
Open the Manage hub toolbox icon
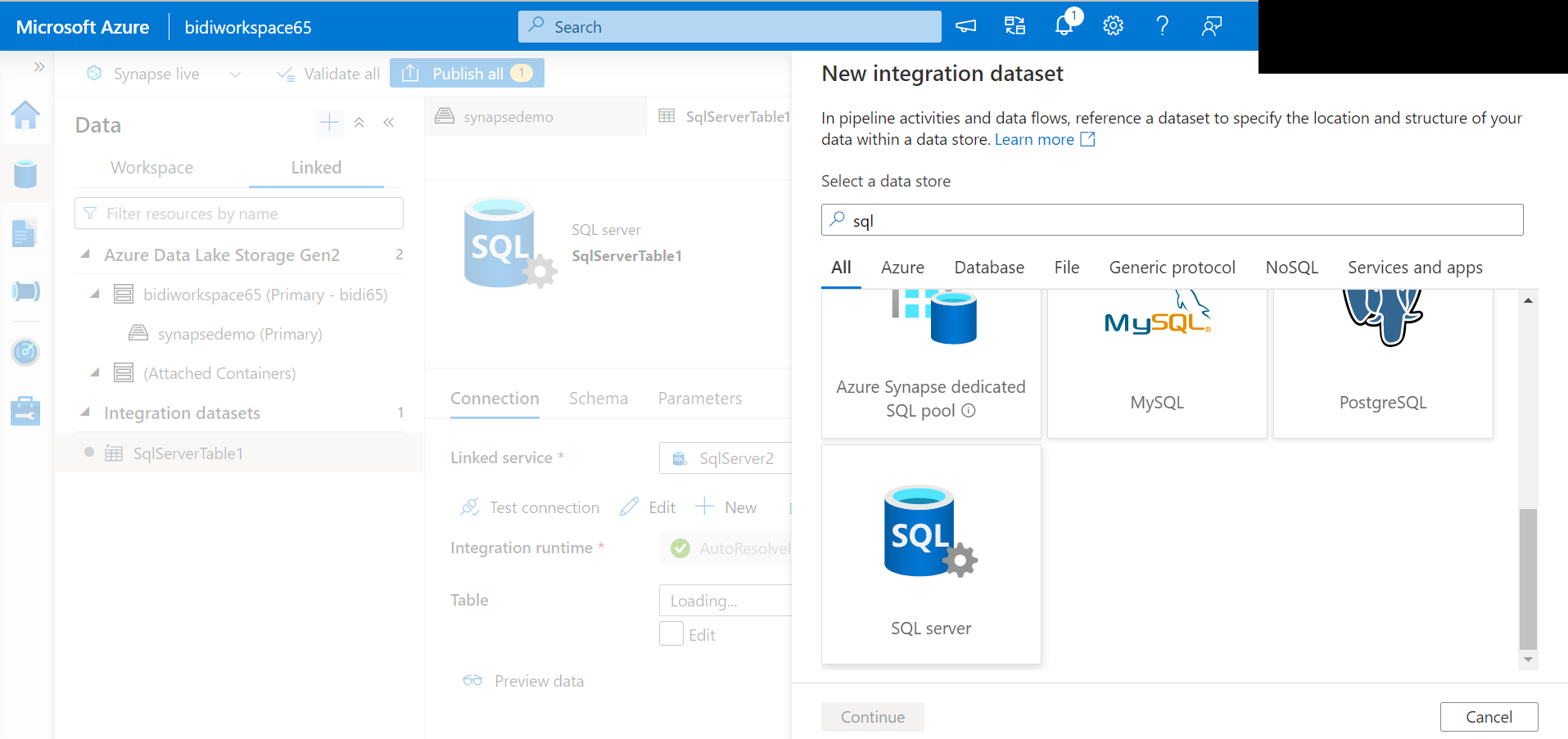[25, 411]
